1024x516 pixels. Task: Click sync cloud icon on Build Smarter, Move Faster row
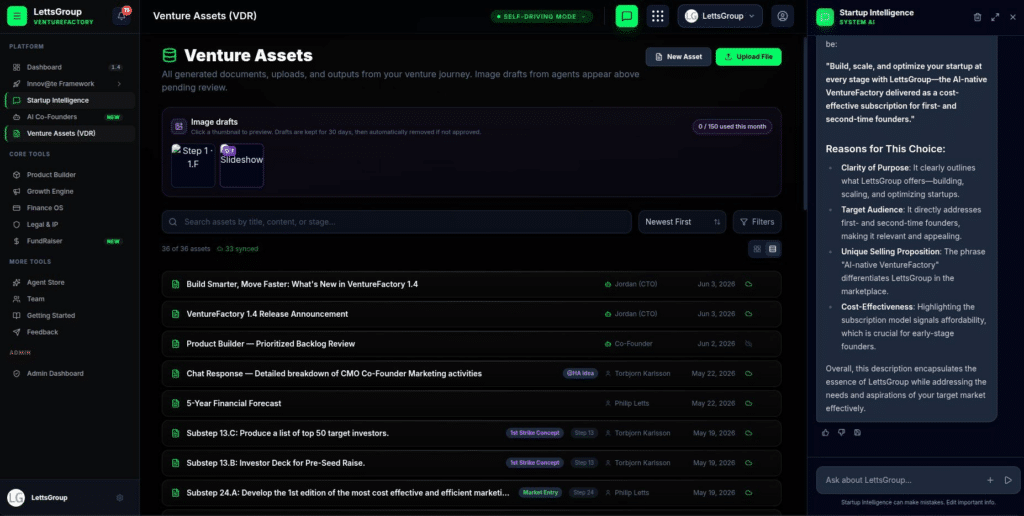coord(748,284)
